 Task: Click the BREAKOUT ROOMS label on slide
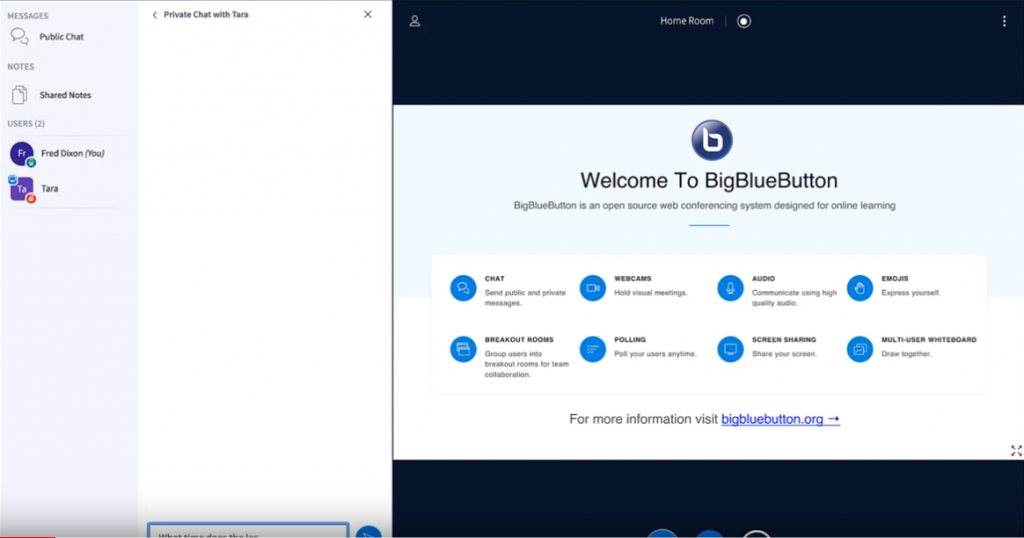click(519, 340)
